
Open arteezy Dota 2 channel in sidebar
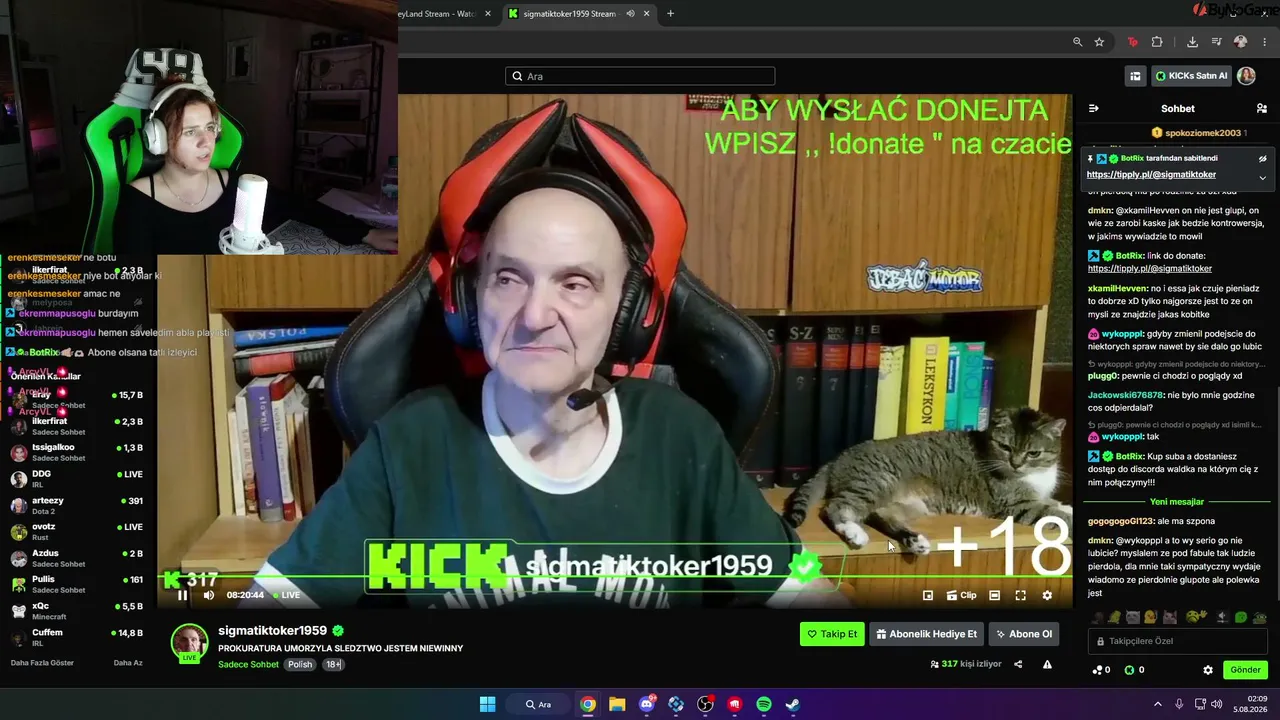pos(78,505)
